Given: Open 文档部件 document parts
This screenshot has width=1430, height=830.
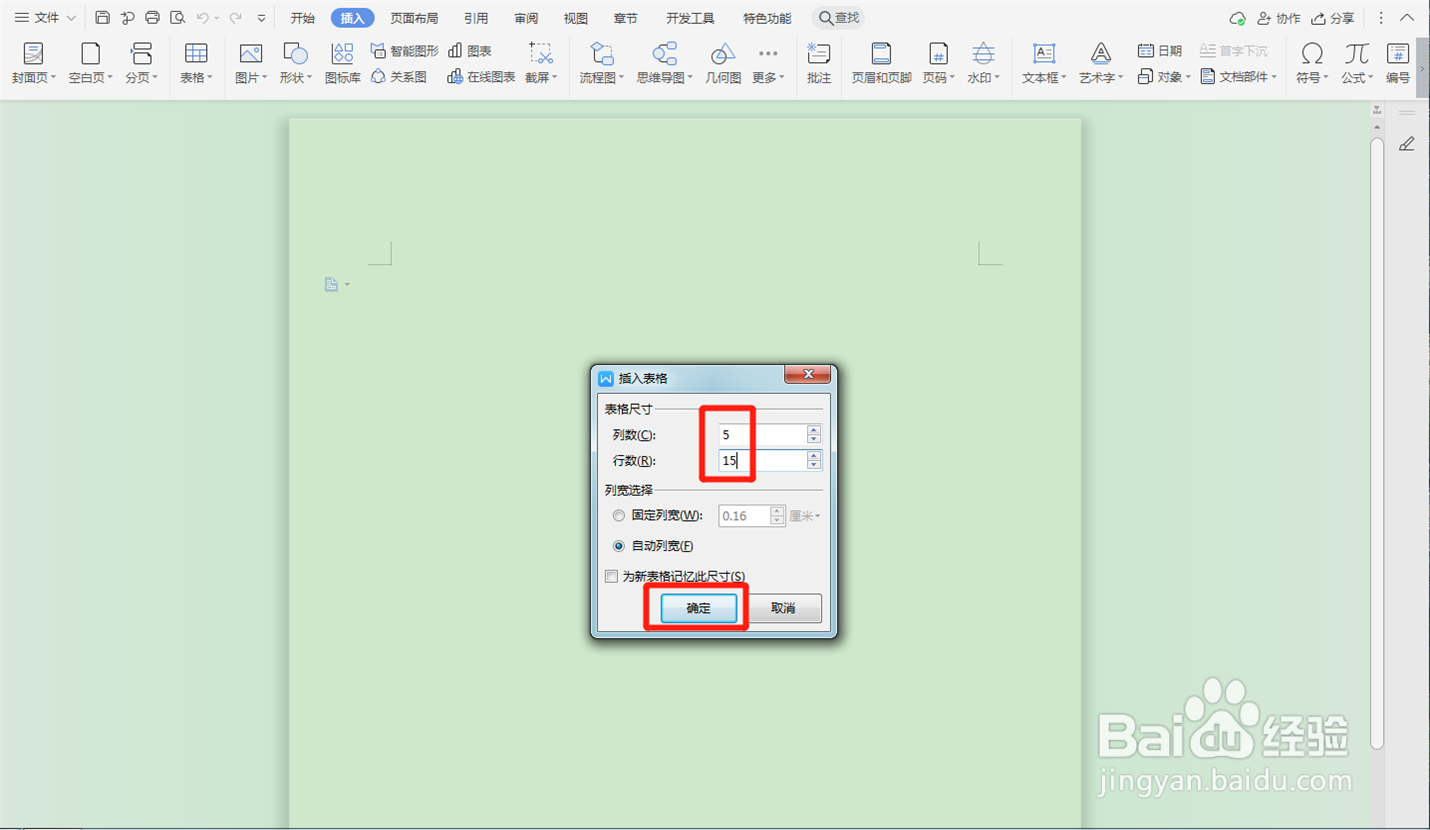Looking at the screenshot, I should [1238, 77].
